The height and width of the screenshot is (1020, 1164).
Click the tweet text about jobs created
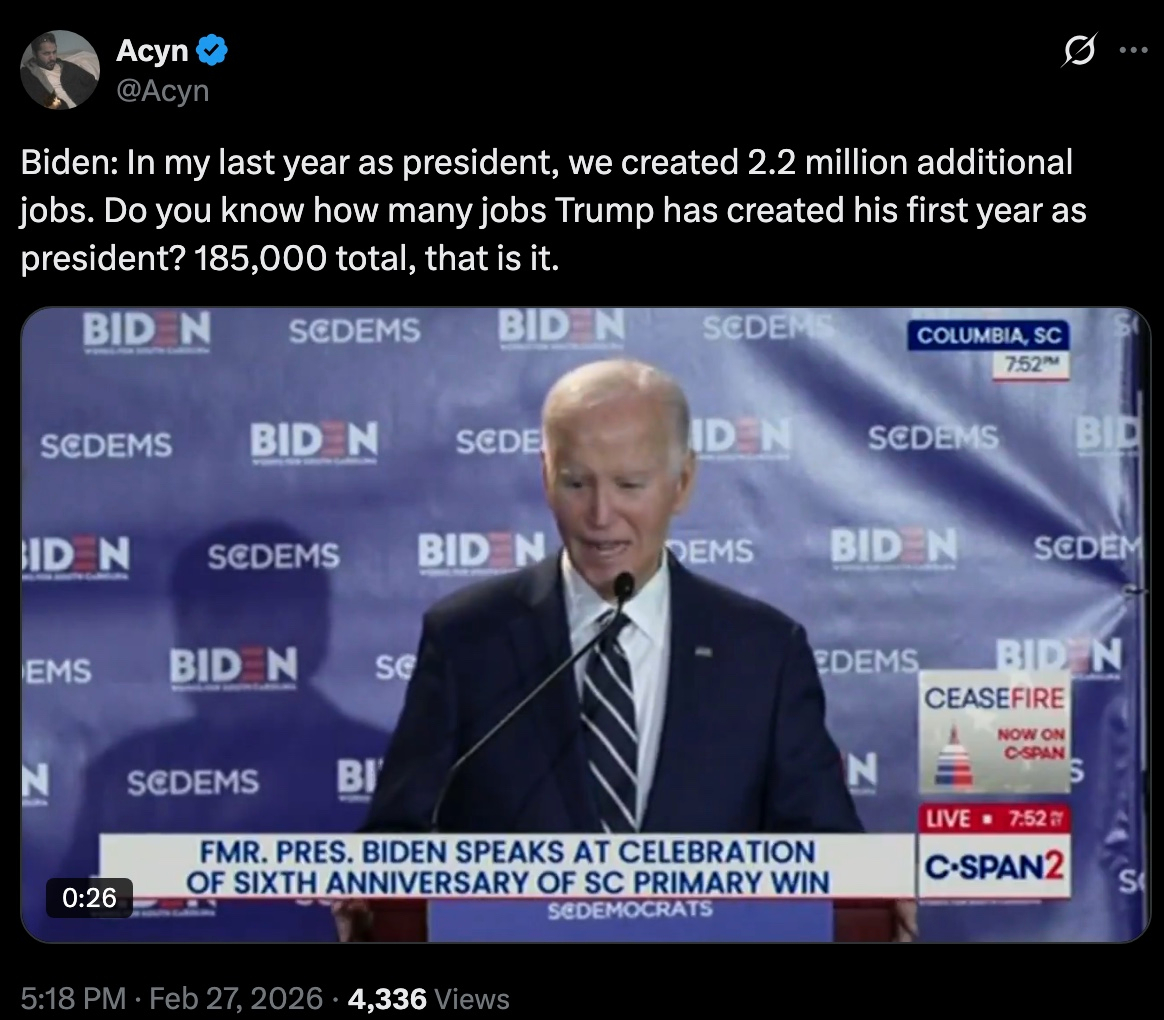click(553, 210)
